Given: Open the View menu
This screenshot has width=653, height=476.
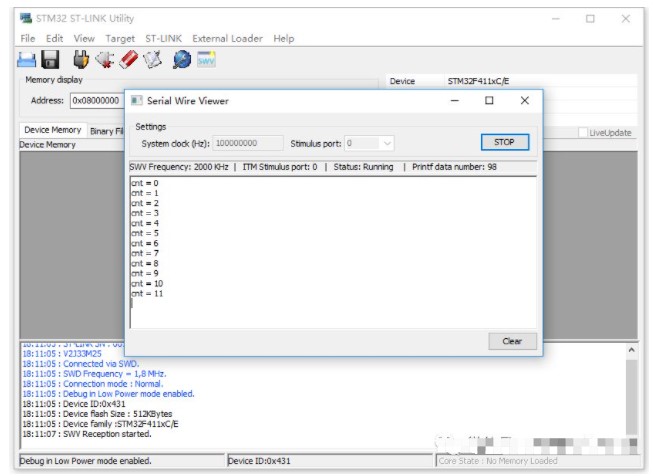Looking at the screenshot, I should (x=84, y=38).
